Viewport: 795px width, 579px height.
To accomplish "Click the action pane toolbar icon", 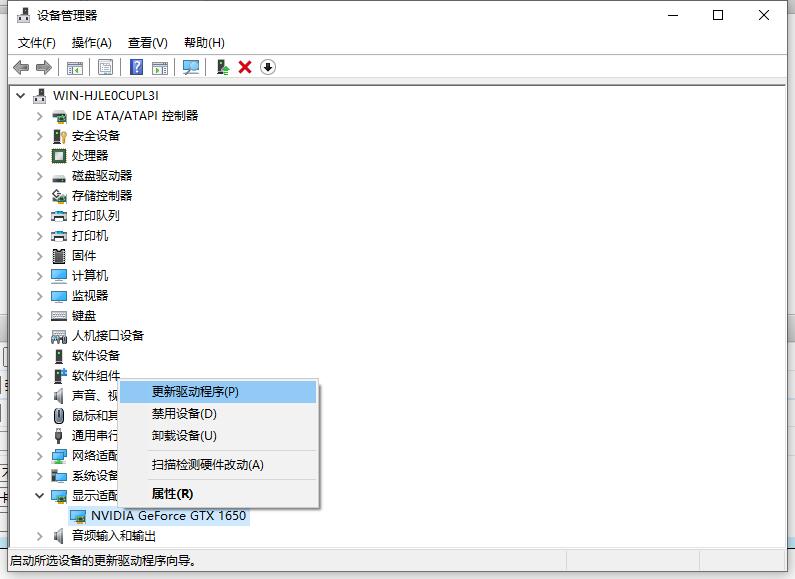I will (x=160, y=67).
